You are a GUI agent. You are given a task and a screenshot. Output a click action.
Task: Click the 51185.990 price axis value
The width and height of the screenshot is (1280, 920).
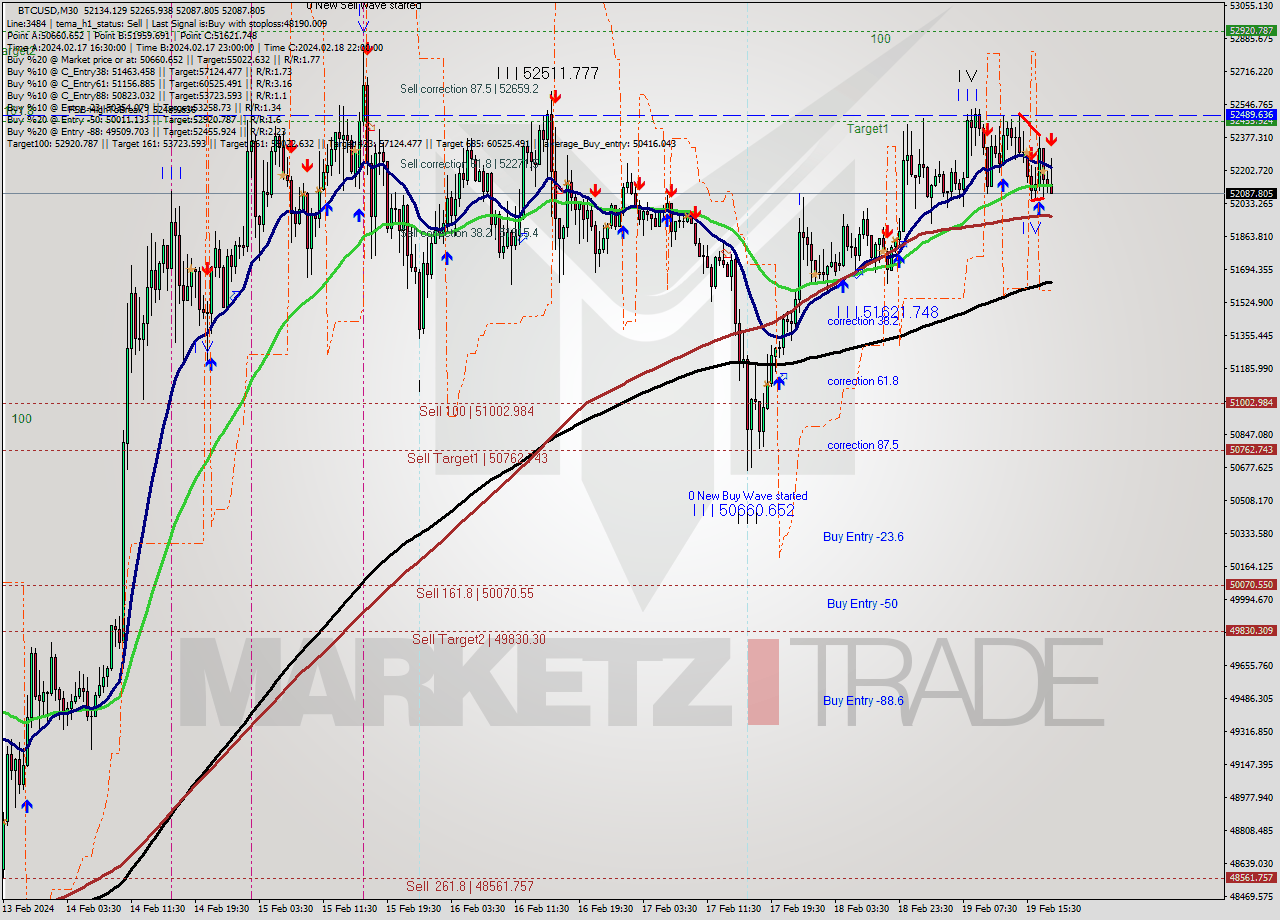[x=1251, y=368]
